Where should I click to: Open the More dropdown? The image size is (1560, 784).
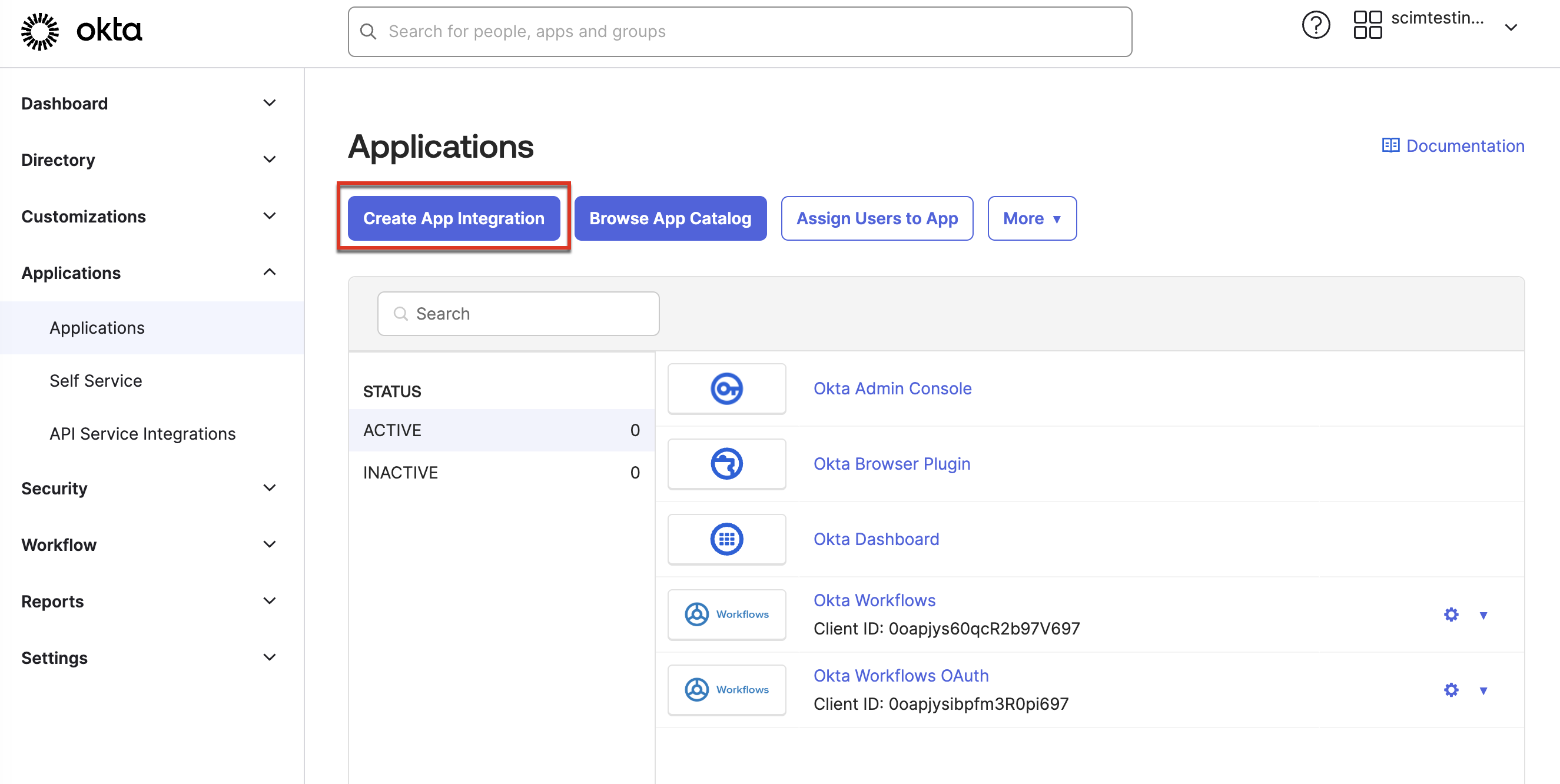[x=1031, y=218]
